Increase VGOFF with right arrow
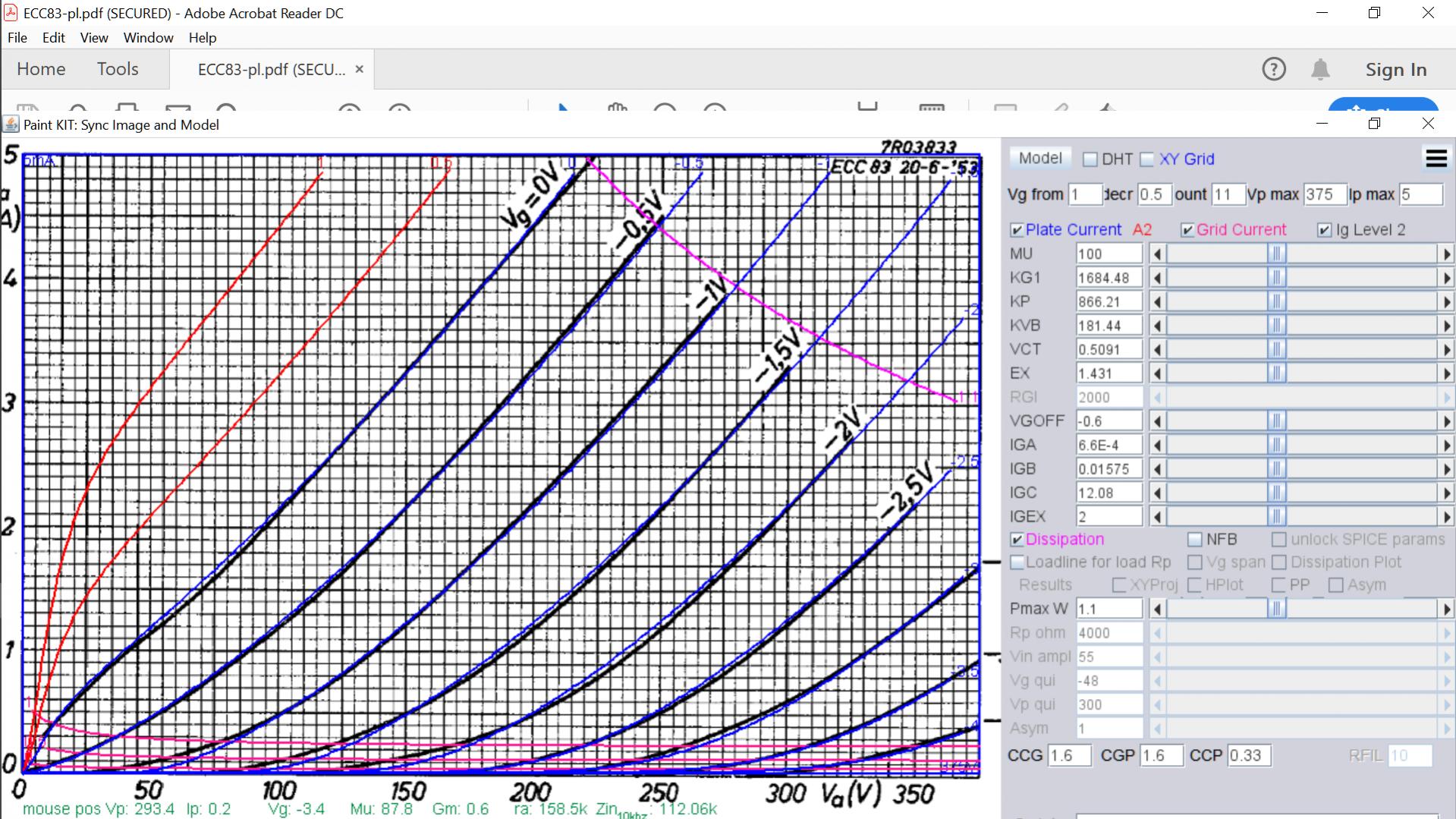The image size is (1456, 819). click(x=1446, y=421)
